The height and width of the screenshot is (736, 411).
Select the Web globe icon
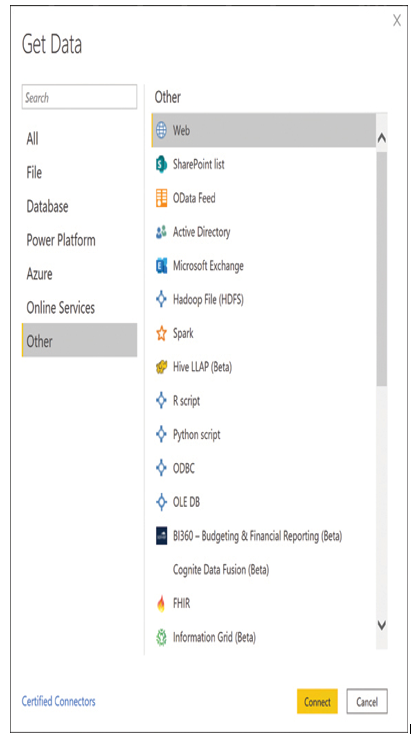(x=161, y=130)
